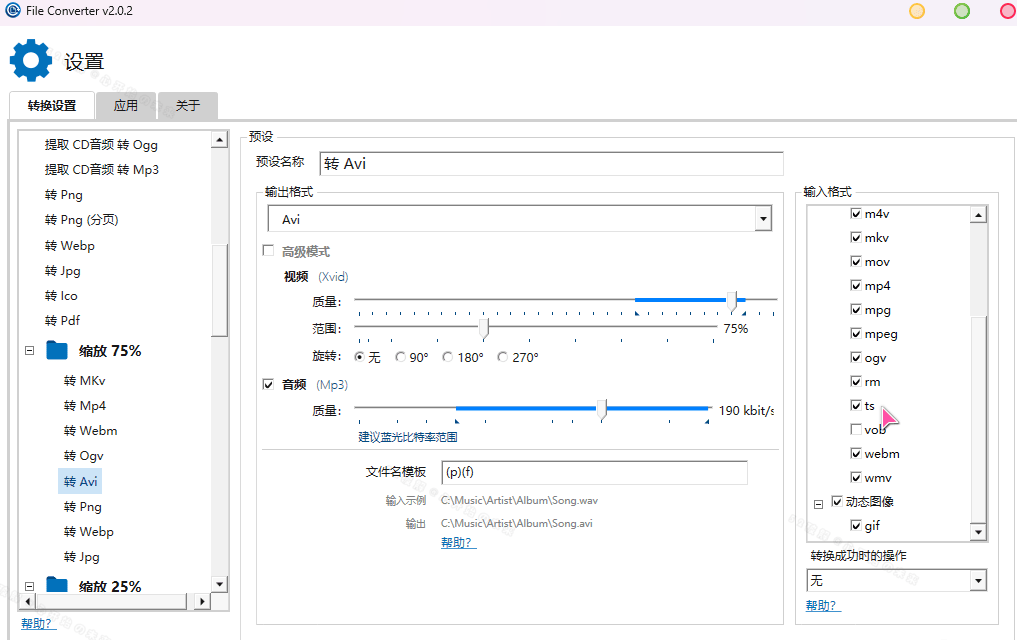Click the blue settings gear icon

[x=30, y=60]
